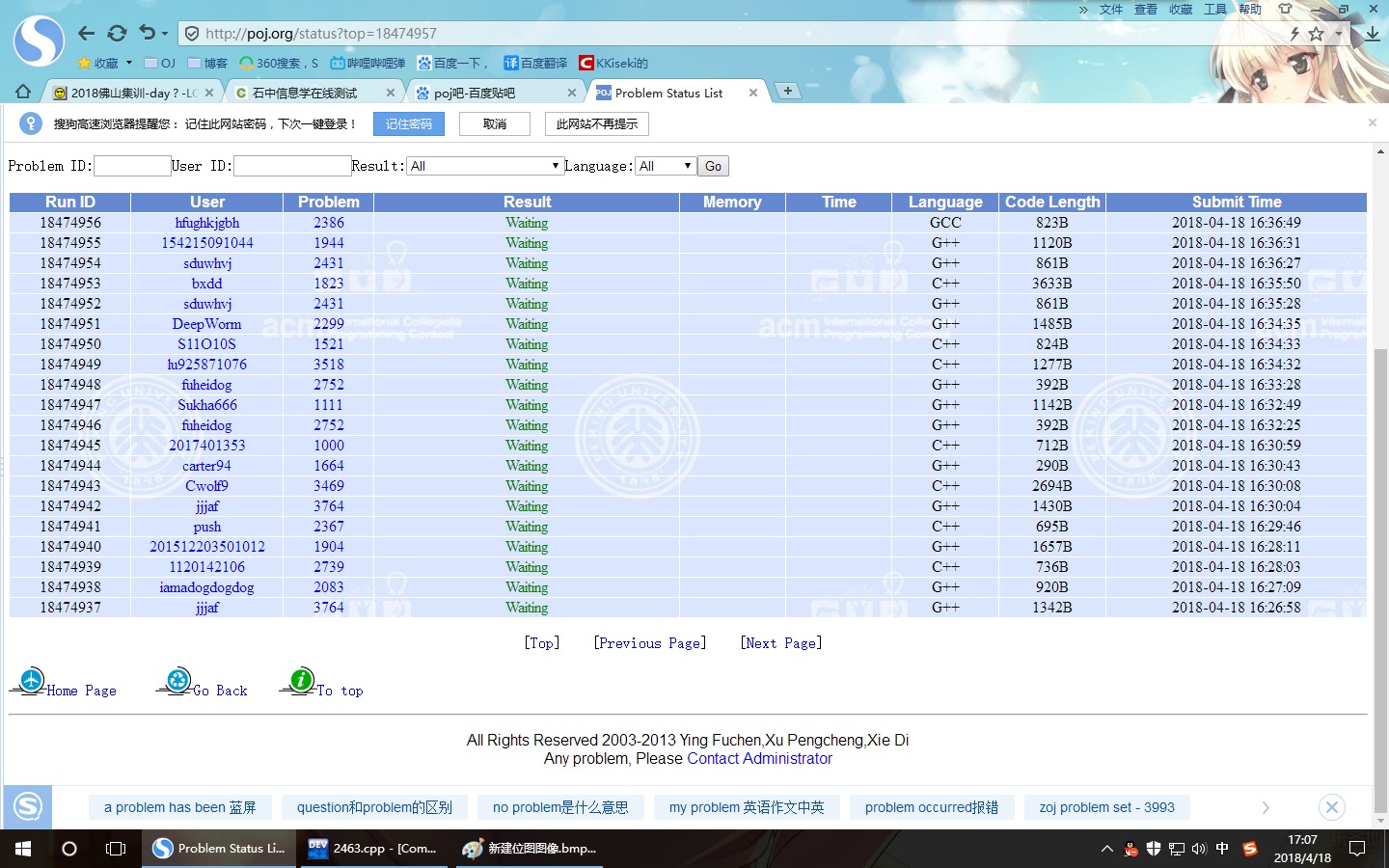Show hidden system tray icons
1389x868 pixels.
coord(1106,849)
